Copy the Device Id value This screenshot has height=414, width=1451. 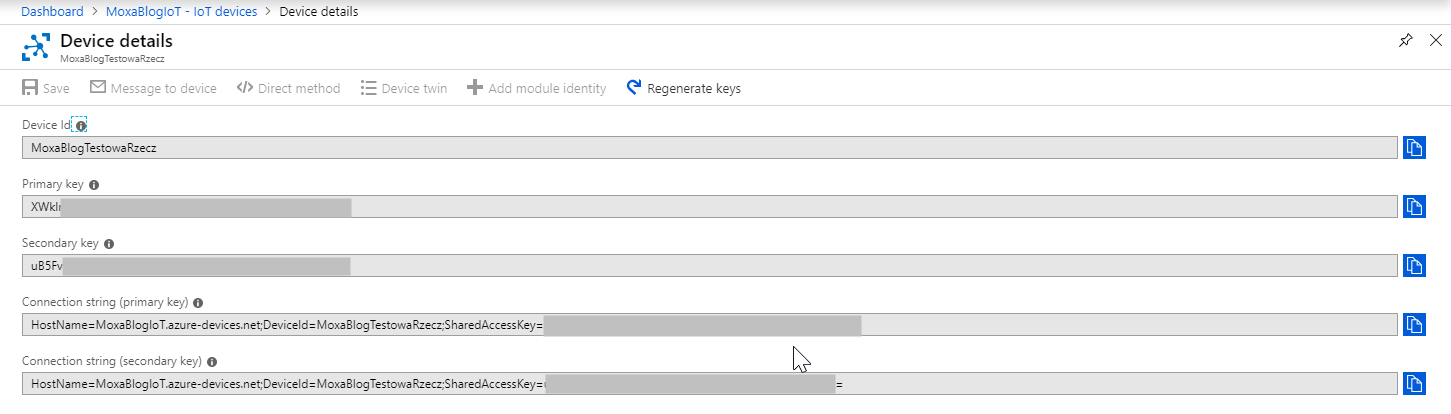(1413, 148)
